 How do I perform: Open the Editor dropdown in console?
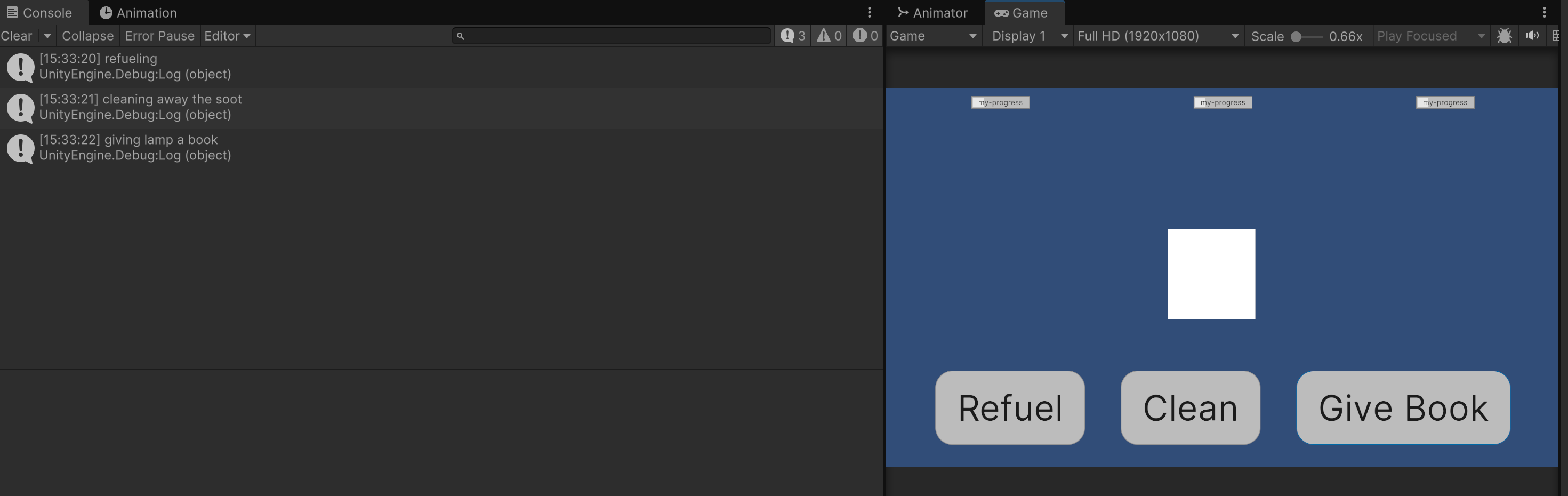pyautogui.click(x=228, y=36)
